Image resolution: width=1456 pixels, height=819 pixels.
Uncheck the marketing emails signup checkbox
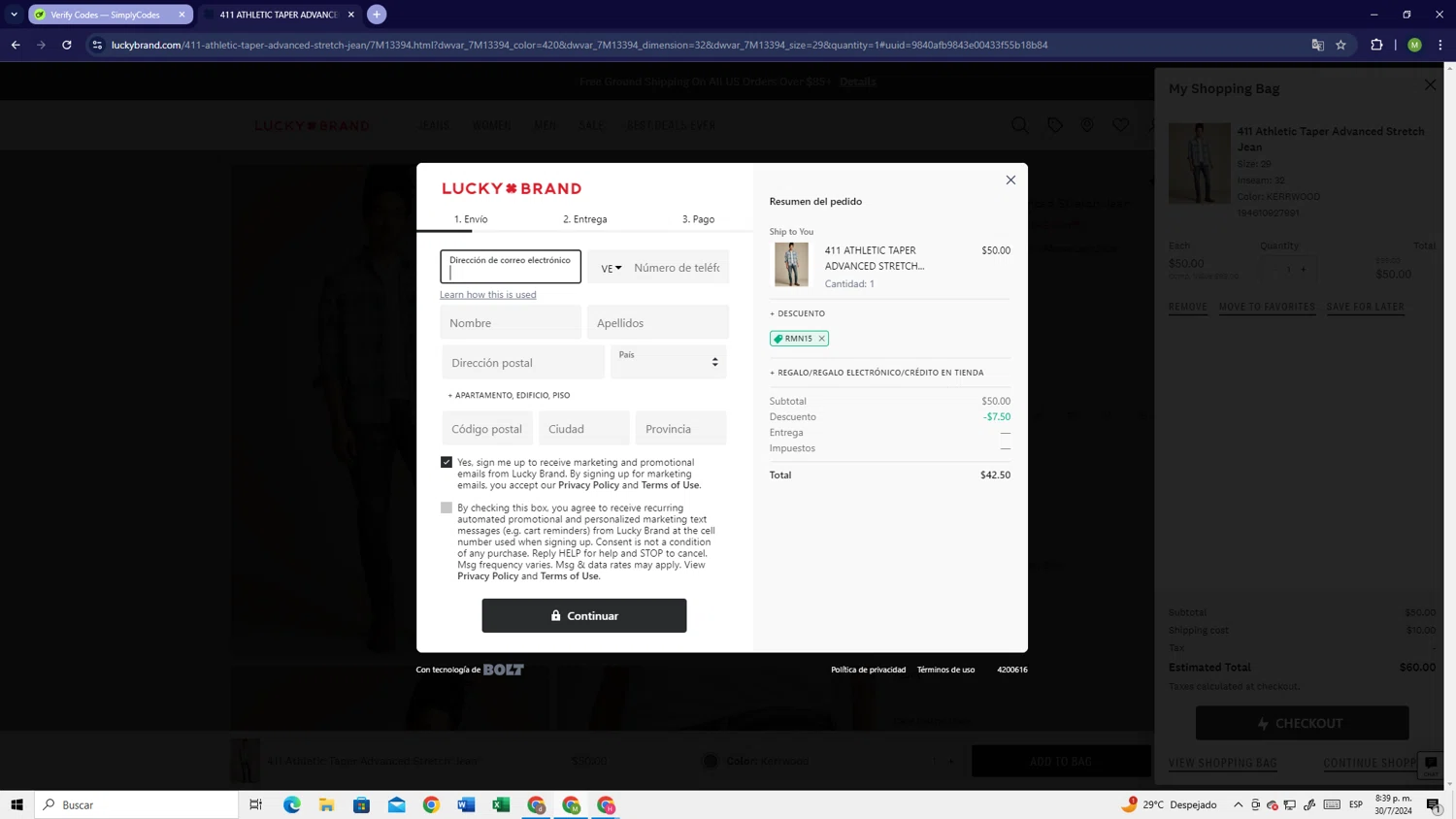tap(447, 462)
